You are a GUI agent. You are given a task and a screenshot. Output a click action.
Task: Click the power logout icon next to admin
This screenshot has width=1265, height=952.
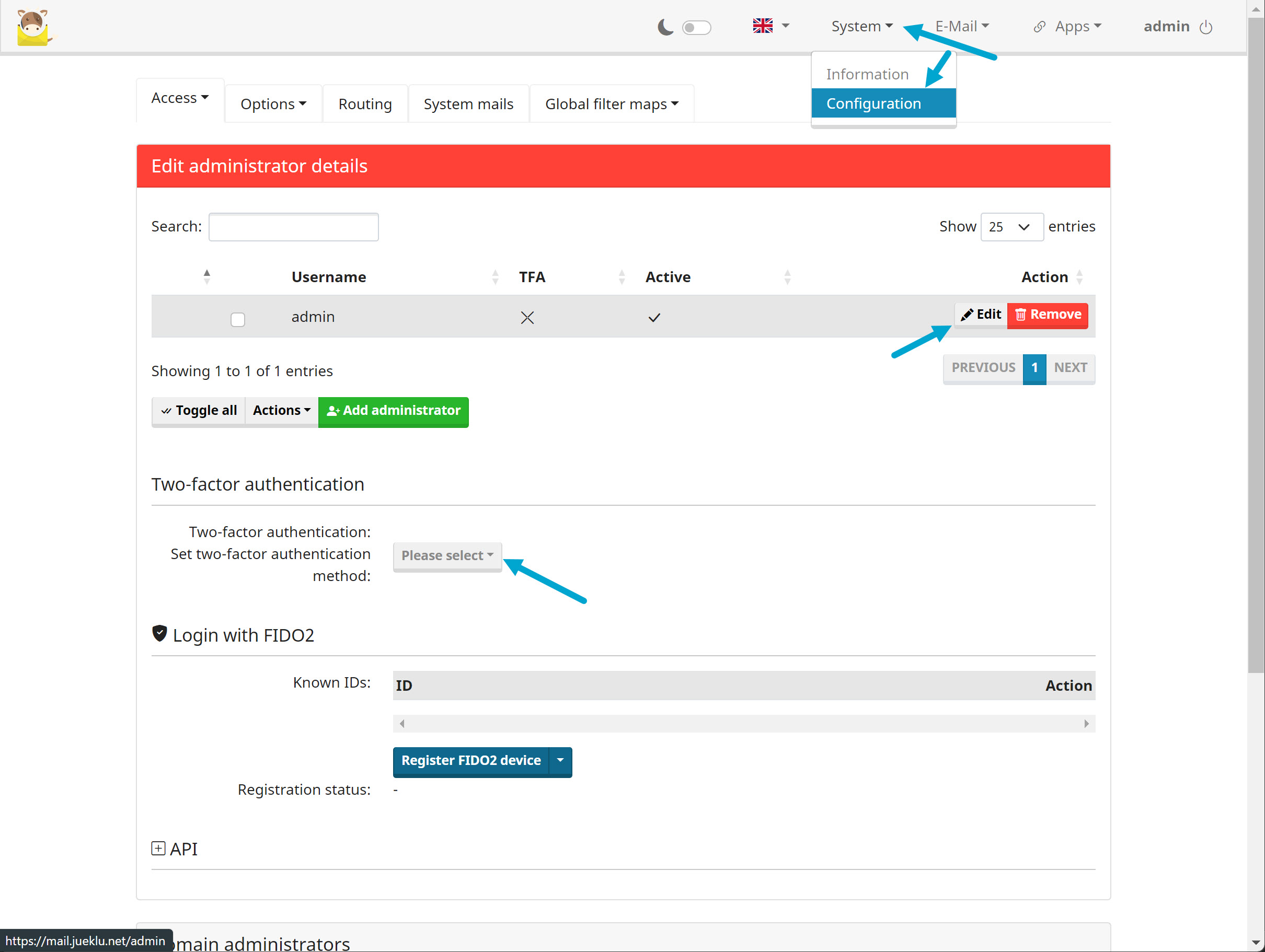pos(1205,27)
